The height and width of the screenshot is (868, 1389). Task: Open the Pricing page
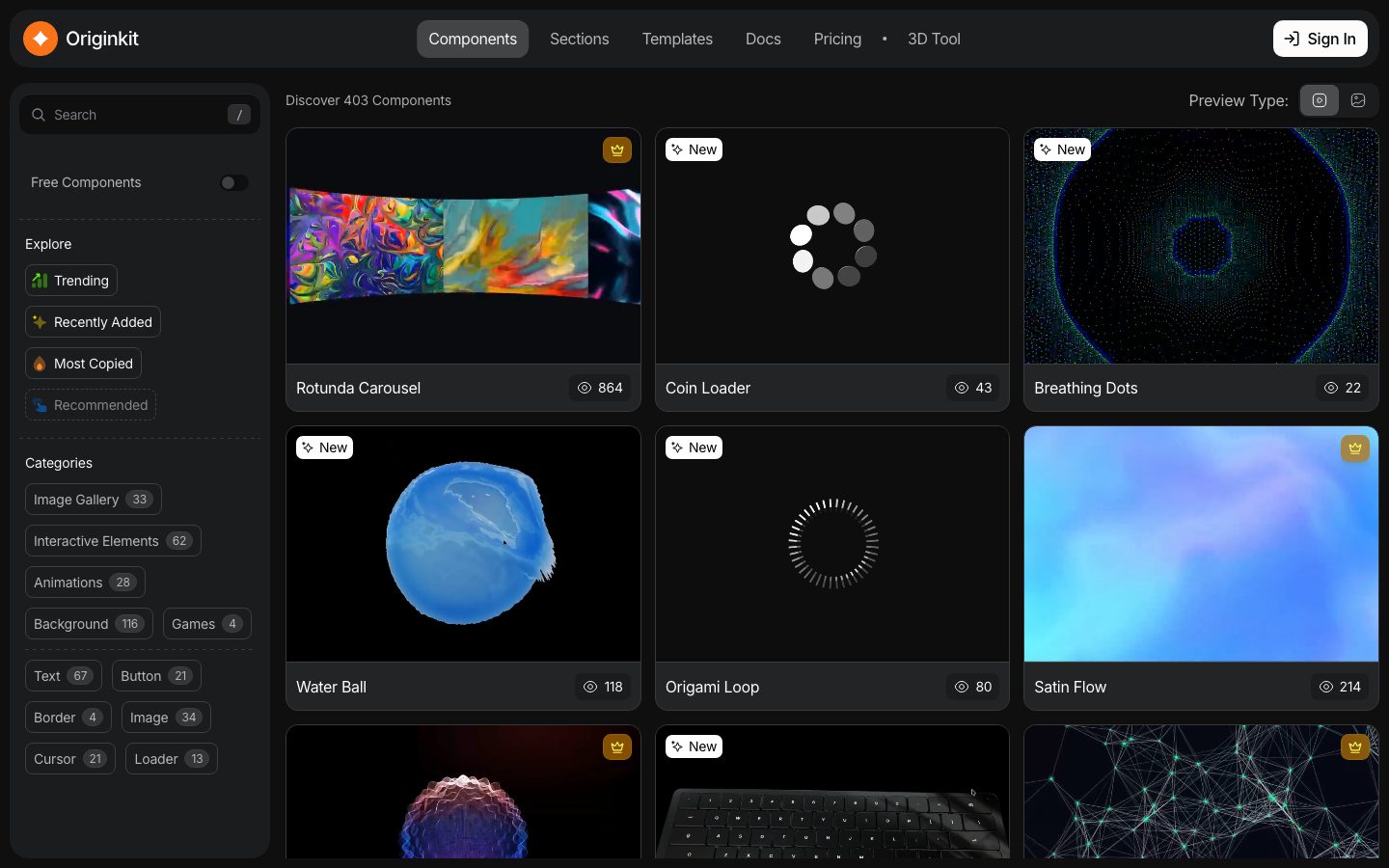click(837, 39)
